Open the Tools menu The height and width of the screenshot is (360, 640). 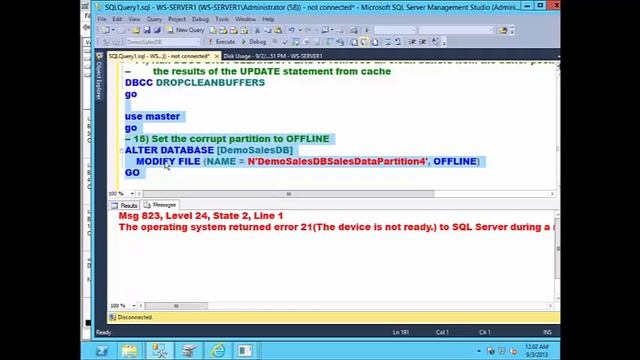point(222,19)
